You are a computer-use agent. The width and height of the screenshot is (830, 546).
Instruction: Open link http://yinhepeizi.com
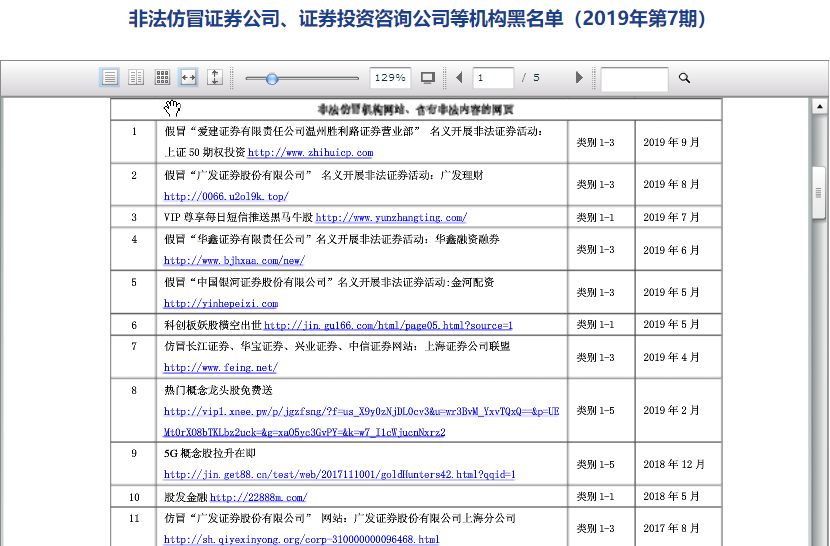(221, 303)
